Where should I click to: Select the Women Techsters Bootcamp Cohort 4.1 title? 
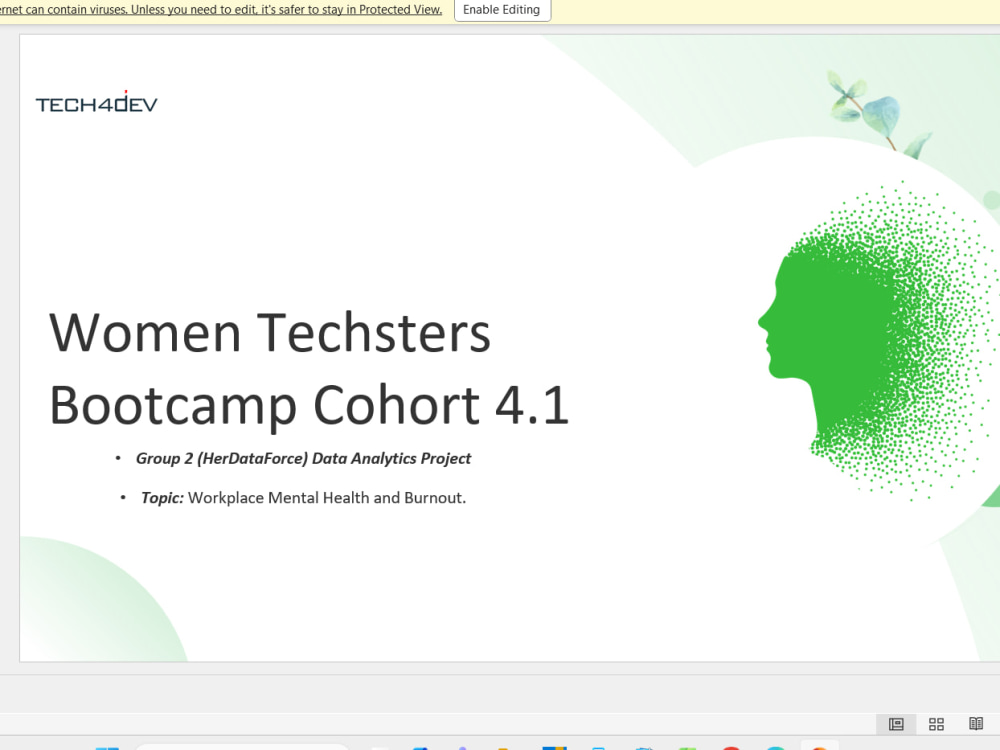[309, 369]
